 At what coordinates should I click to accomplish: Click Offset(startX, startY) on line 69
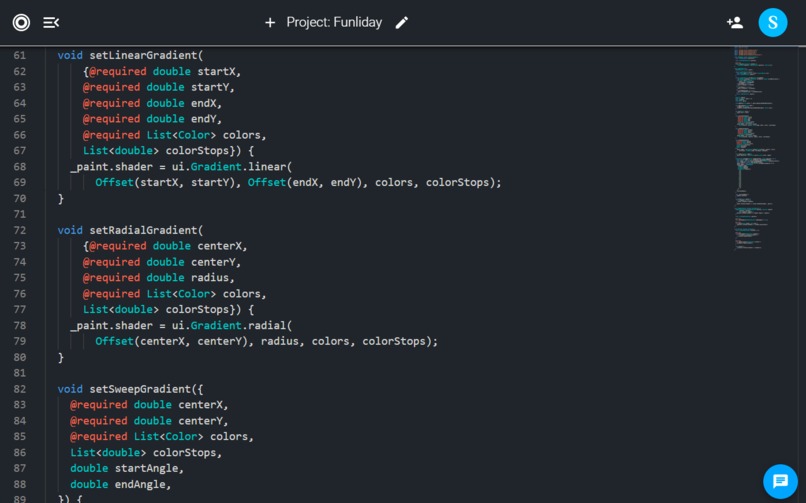click(x=168, y=182)
